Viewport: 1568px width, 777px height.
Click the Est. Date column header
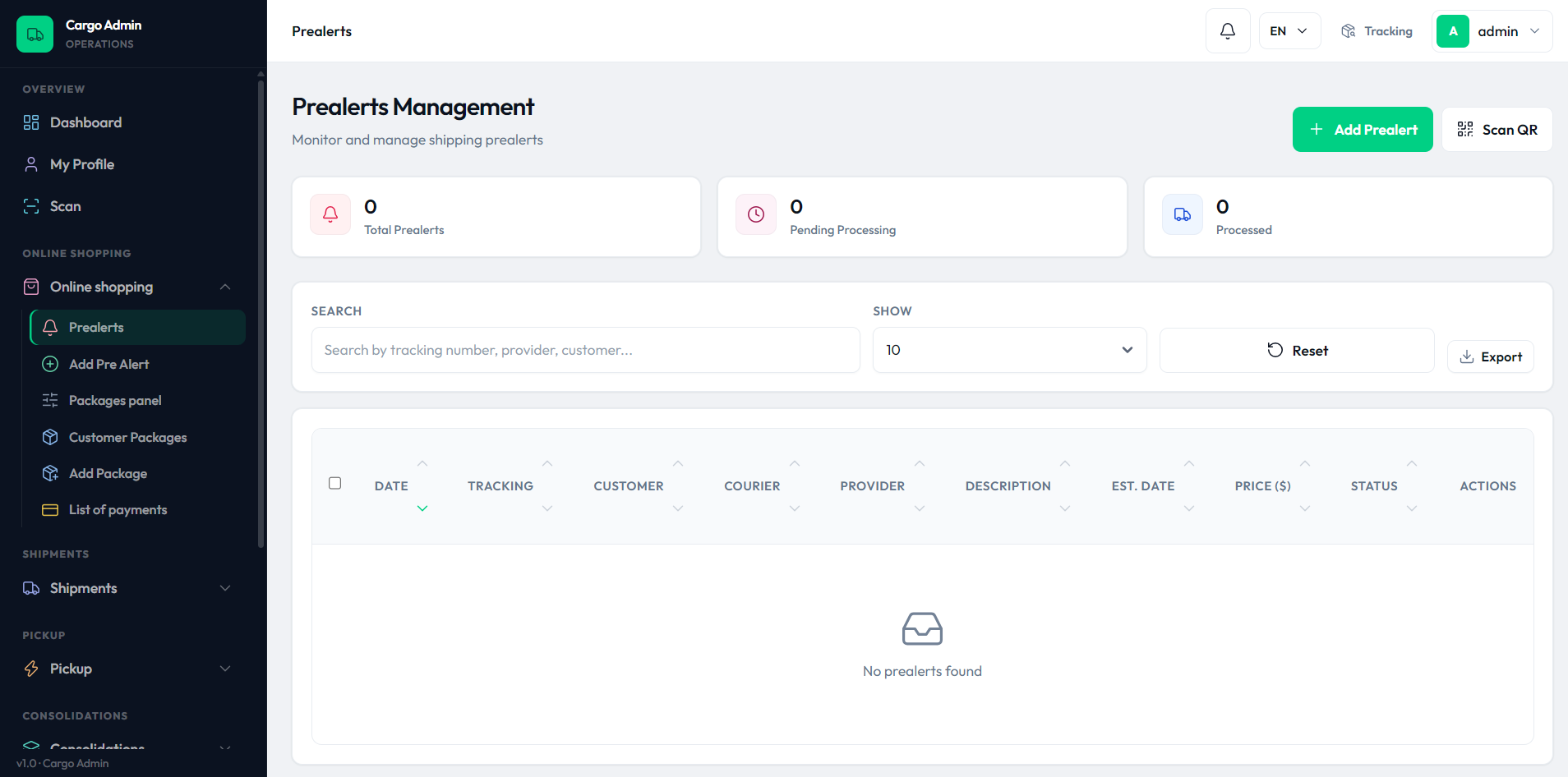(x=1143, y=486)
